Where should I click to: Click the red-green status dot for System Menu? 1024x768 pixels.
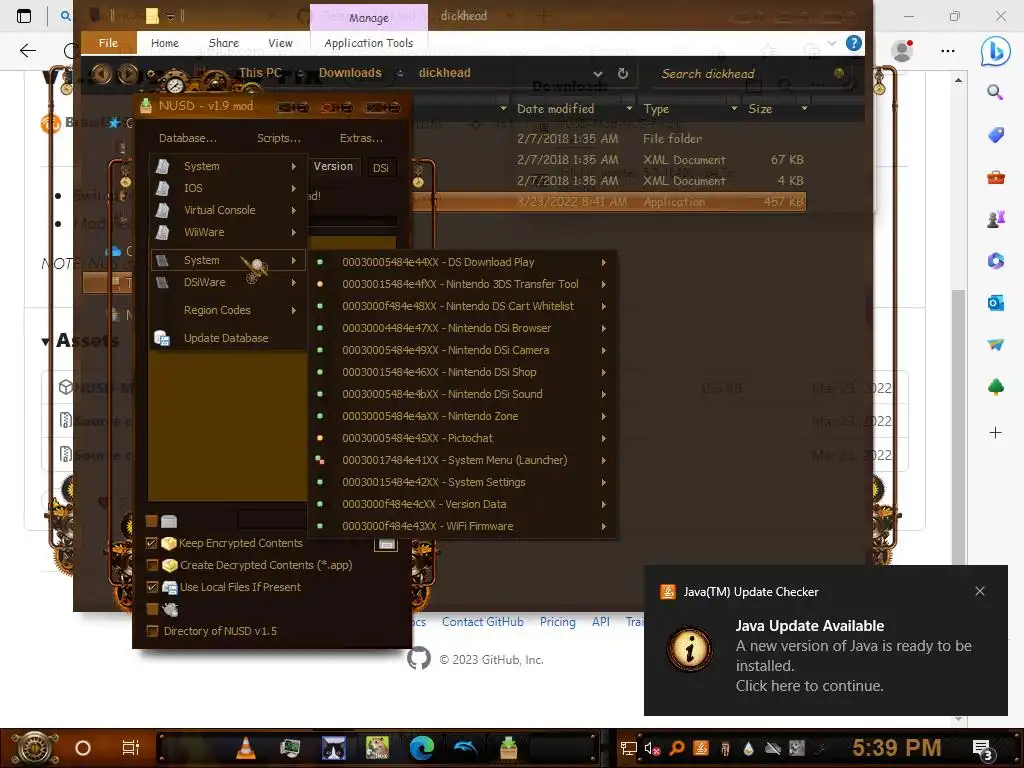coord(320,460)
